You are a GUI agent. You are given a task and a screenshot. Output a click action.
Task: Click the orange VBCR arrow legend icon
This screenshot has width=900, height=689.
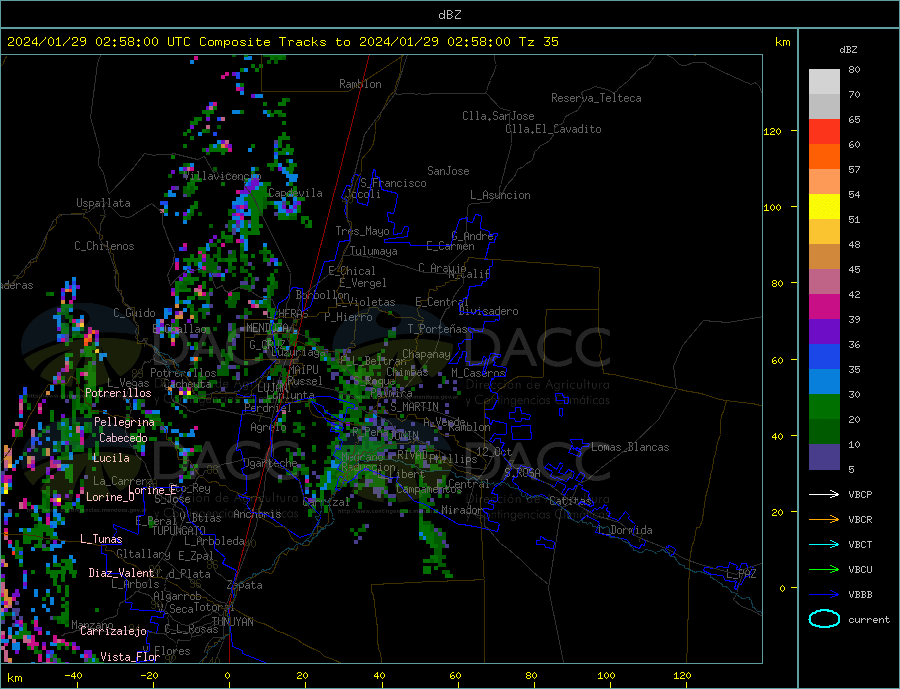coord(824,520)
